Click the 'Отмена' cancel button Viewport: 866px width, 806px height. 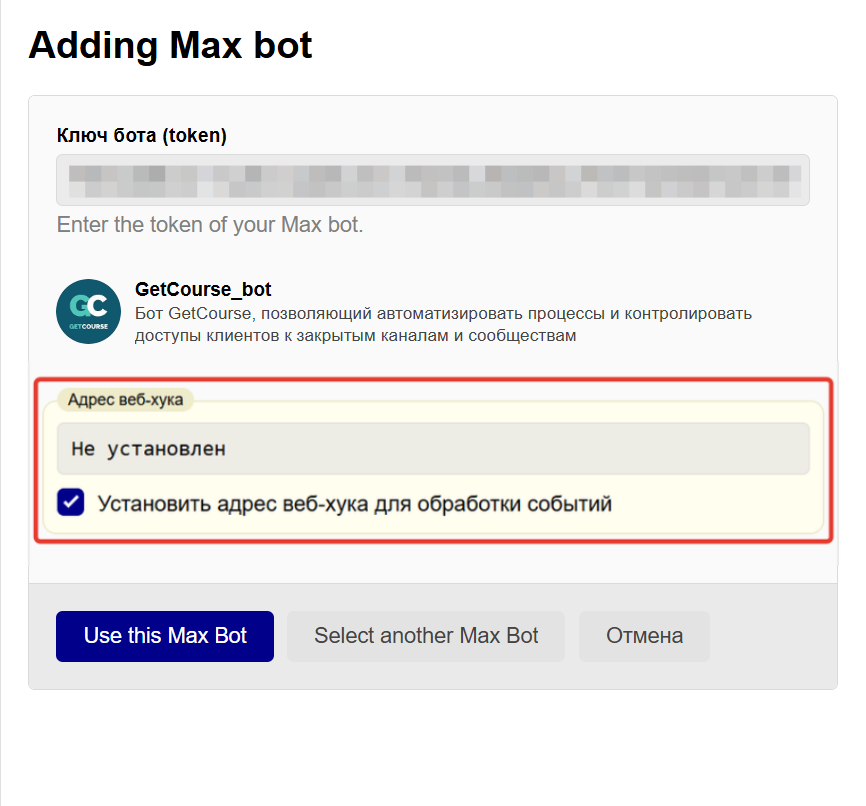[x=644, y=636]
